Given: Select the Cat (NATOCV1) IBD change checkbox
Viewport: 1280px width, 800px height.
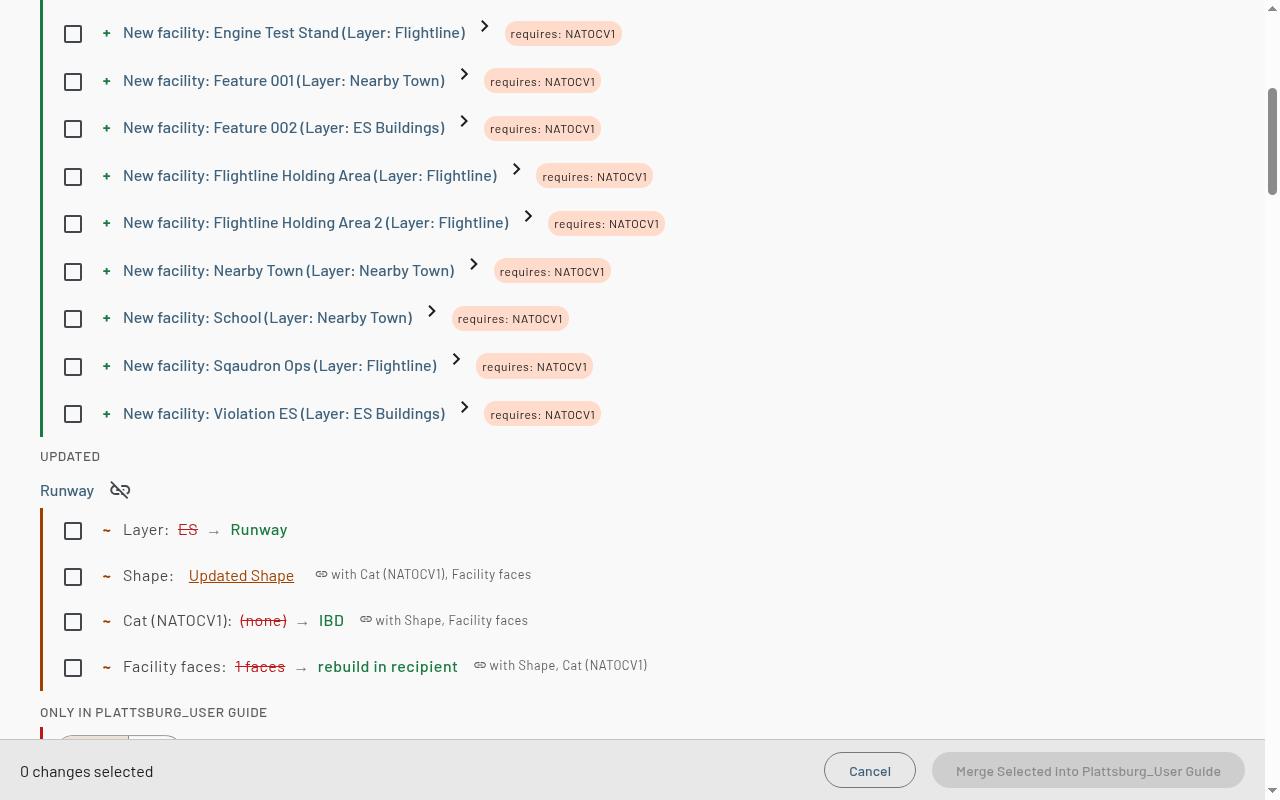Looking at the screenshot, I should coord(73,622).
